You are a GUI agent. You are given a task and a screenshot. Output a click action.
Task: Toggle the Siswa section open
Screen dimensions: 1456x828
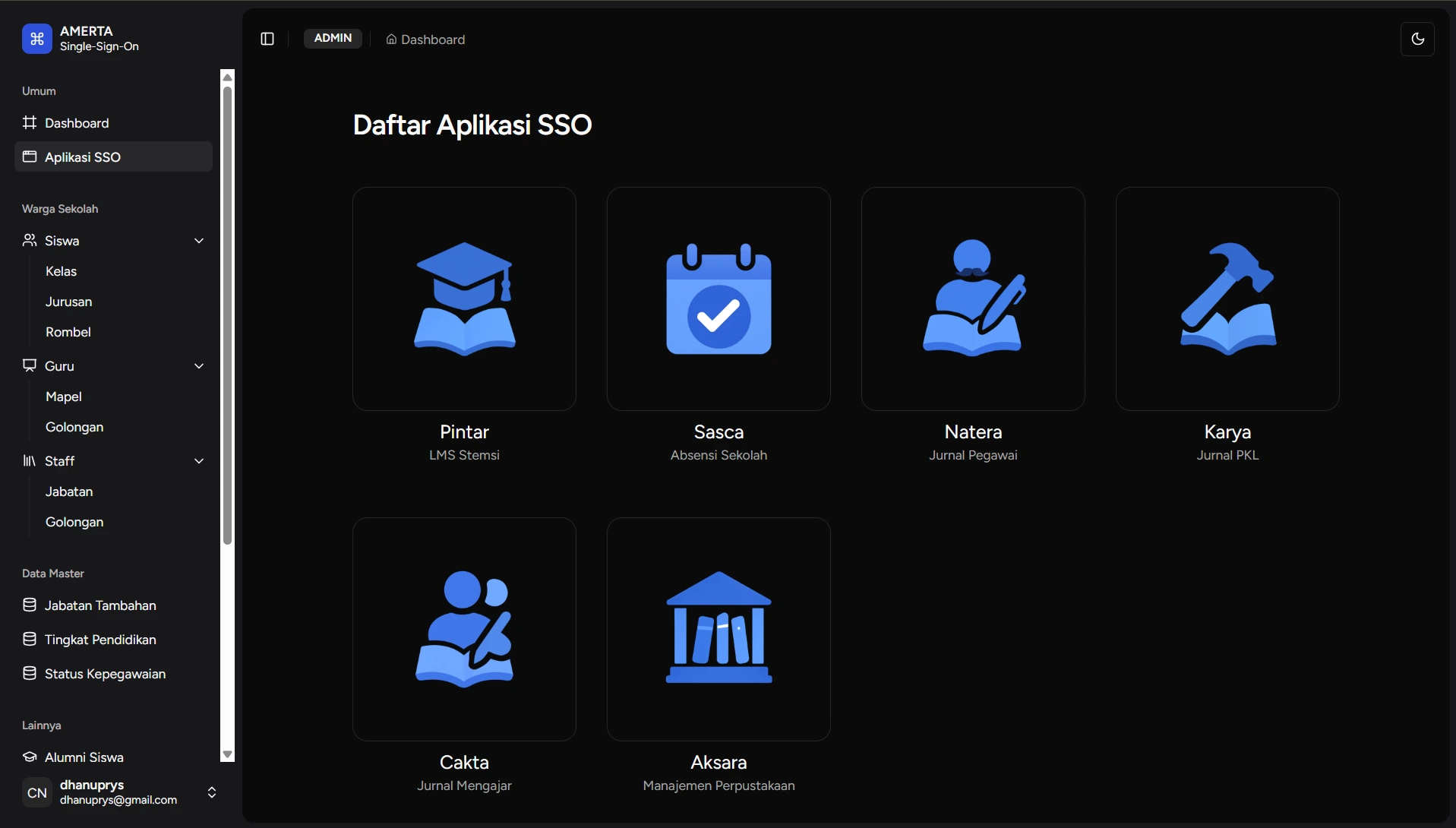(199, 241)
